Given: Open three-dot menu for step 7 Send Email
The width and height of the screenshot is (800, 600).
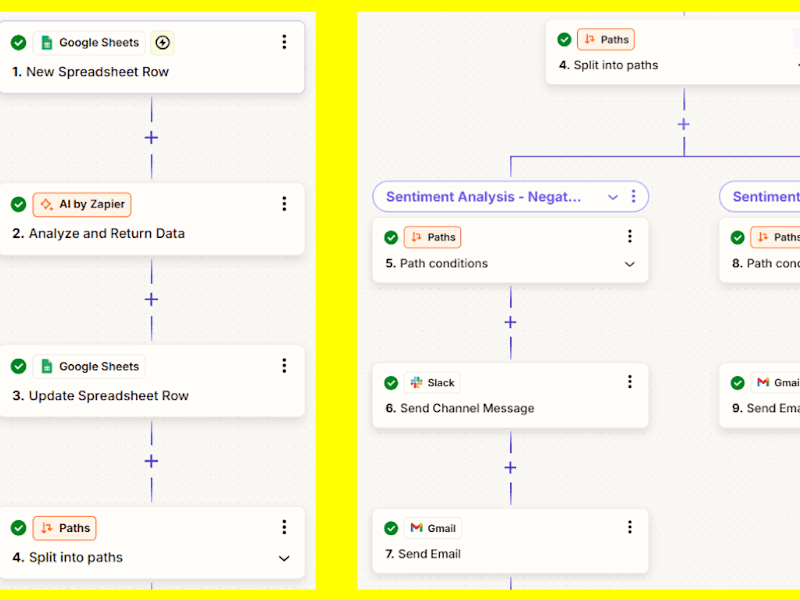Looking at the screenshot, I should click(x=630, y=527).
